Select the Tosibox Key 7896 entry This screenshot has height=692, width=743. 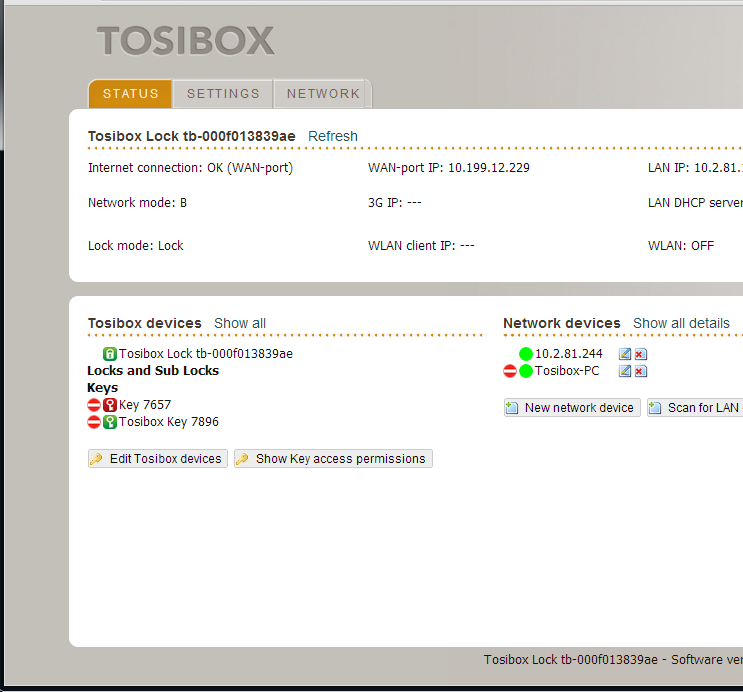(x=169, y=422)
